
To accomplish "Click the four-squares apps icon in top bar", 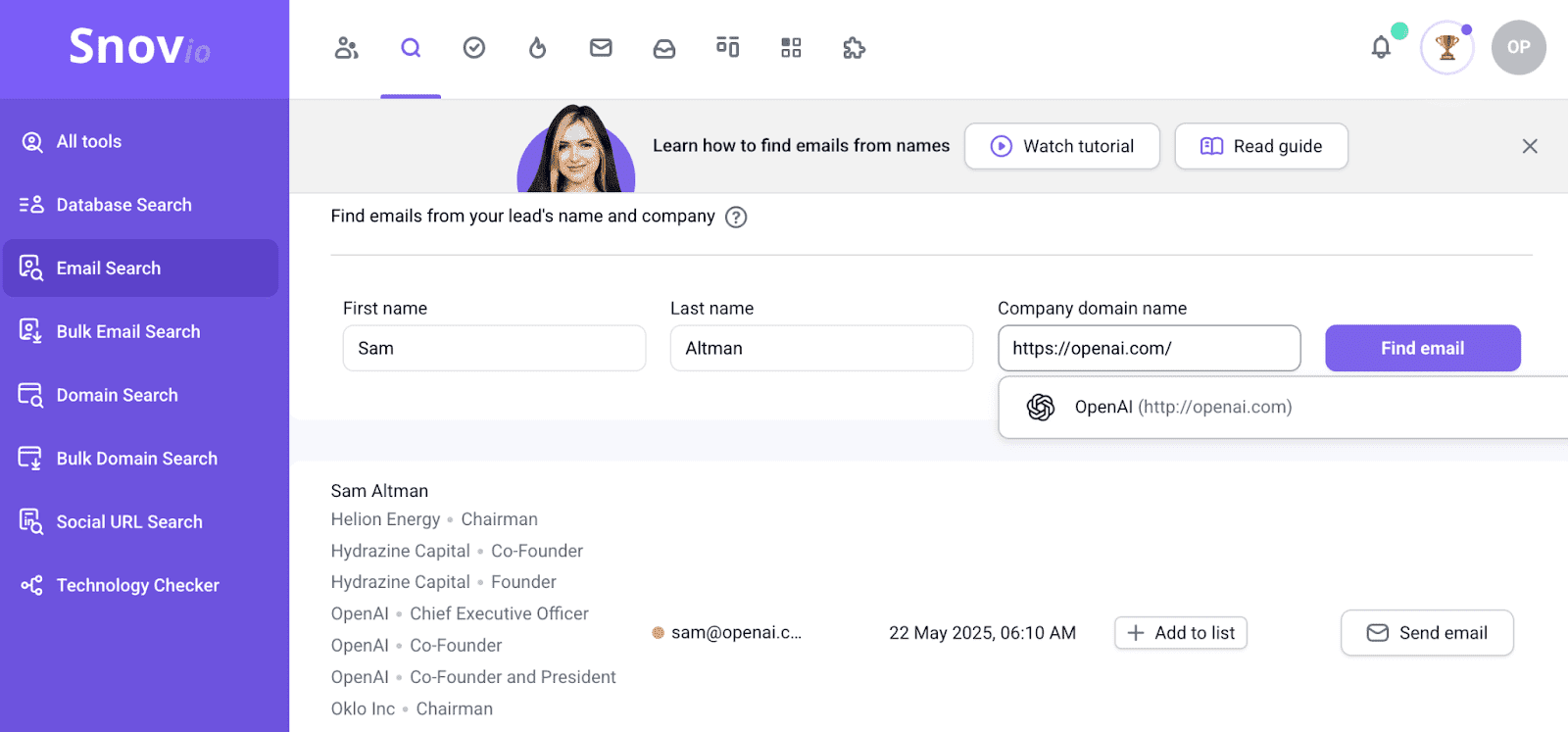I will pyautogui.click(x=791, y=48).
